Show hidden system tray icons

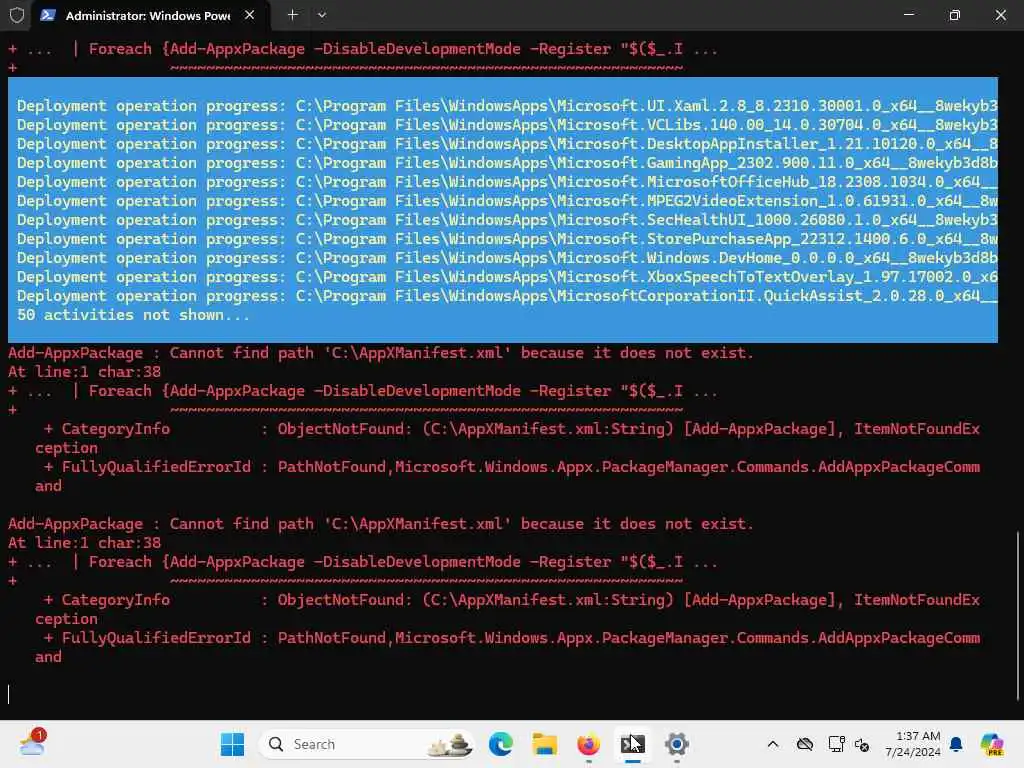pyautogui.click(x=773, y=744)
